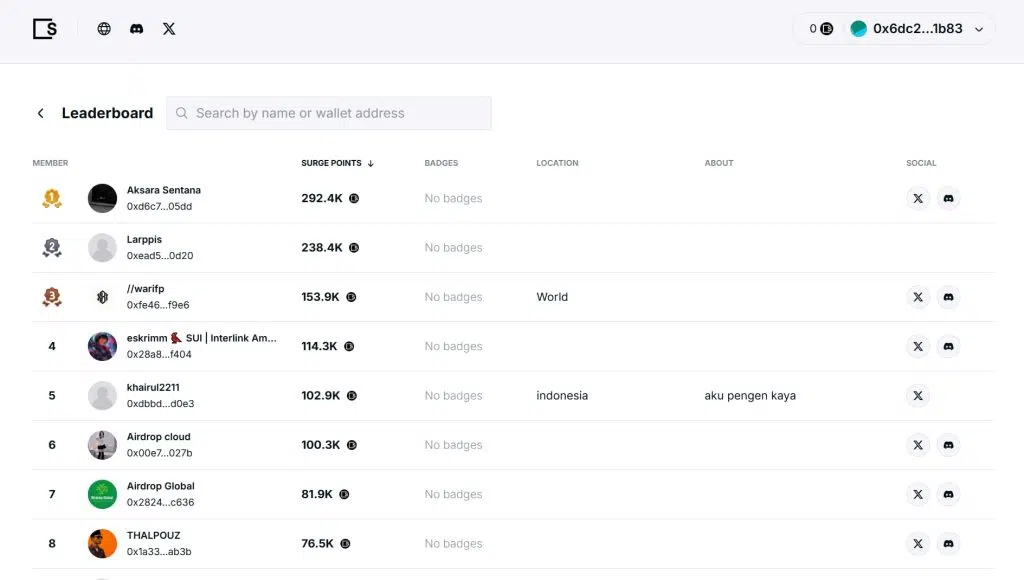Image resolution: width=1024 pixels, height=580 pixels.
Task: Open Airdrop Global's Discord link
Action: [948, 494]
